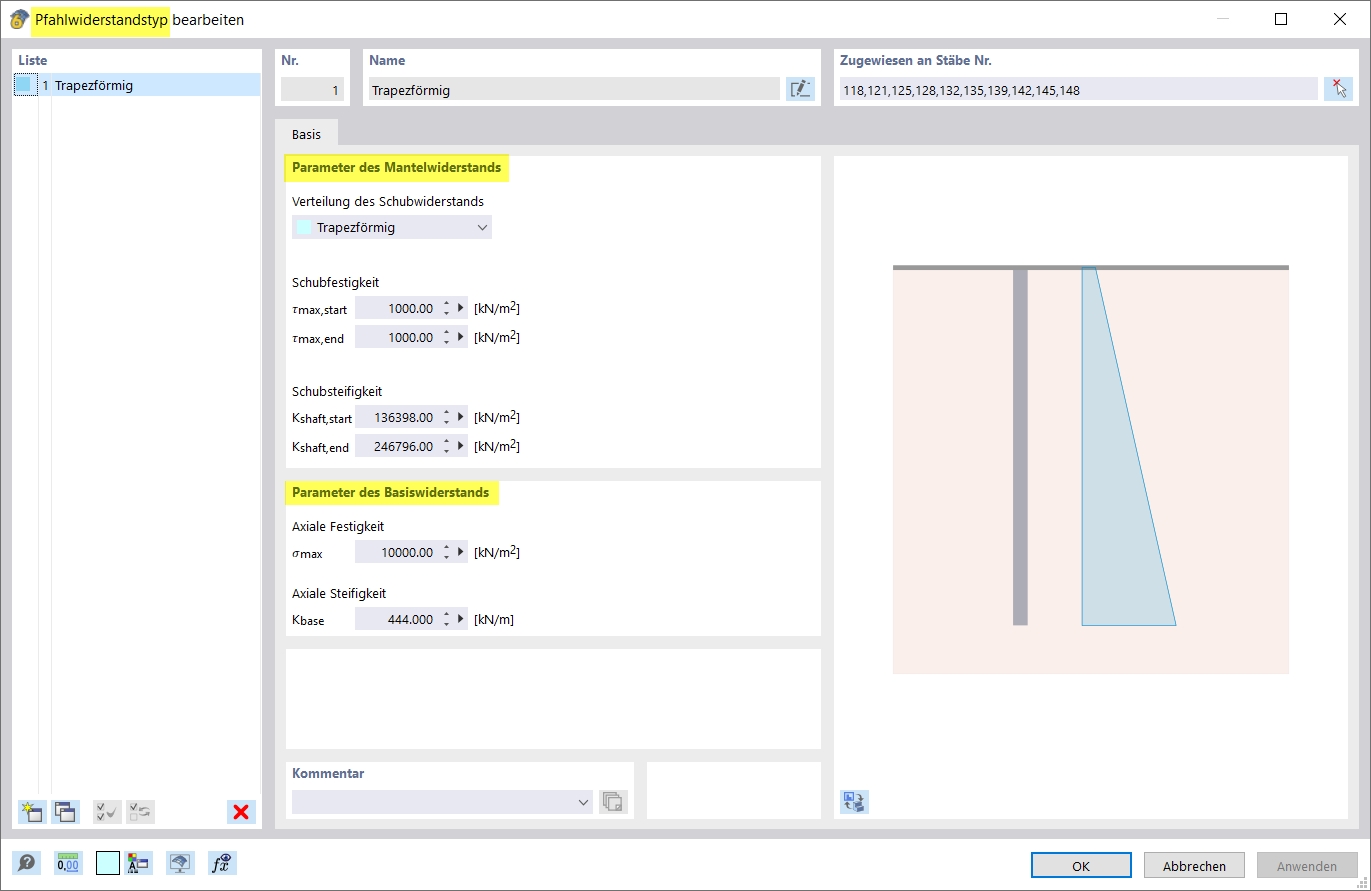Click the Kshaft,start field showing 136398.00

397,417
